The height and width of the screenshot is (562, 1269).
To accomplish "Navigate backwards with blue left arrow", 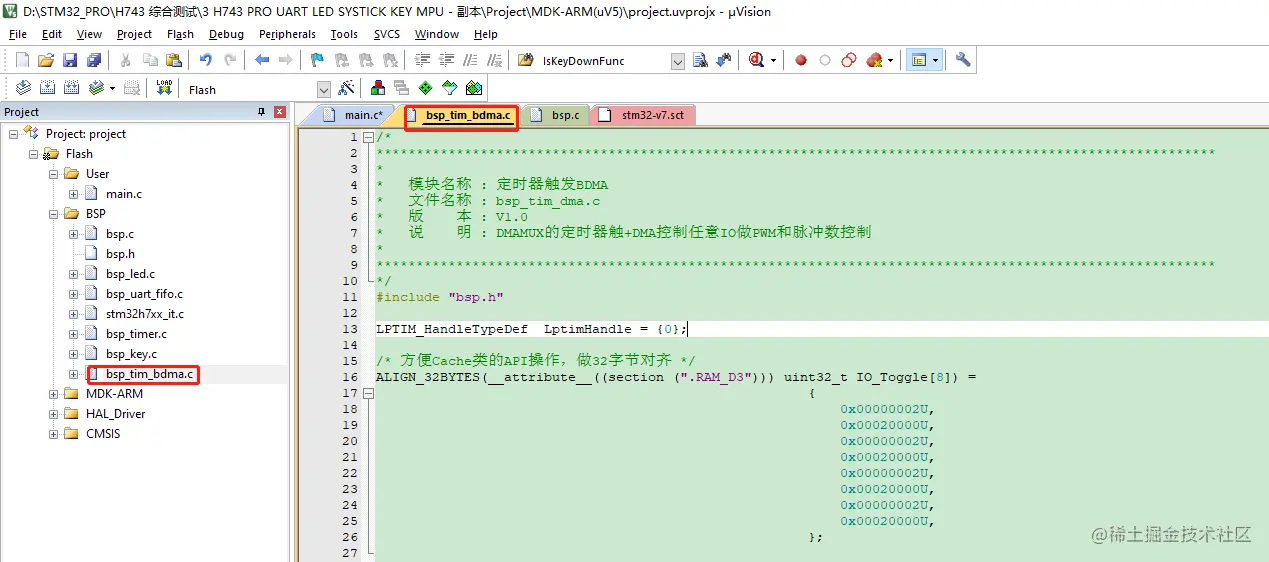I will tap(262, 60).
